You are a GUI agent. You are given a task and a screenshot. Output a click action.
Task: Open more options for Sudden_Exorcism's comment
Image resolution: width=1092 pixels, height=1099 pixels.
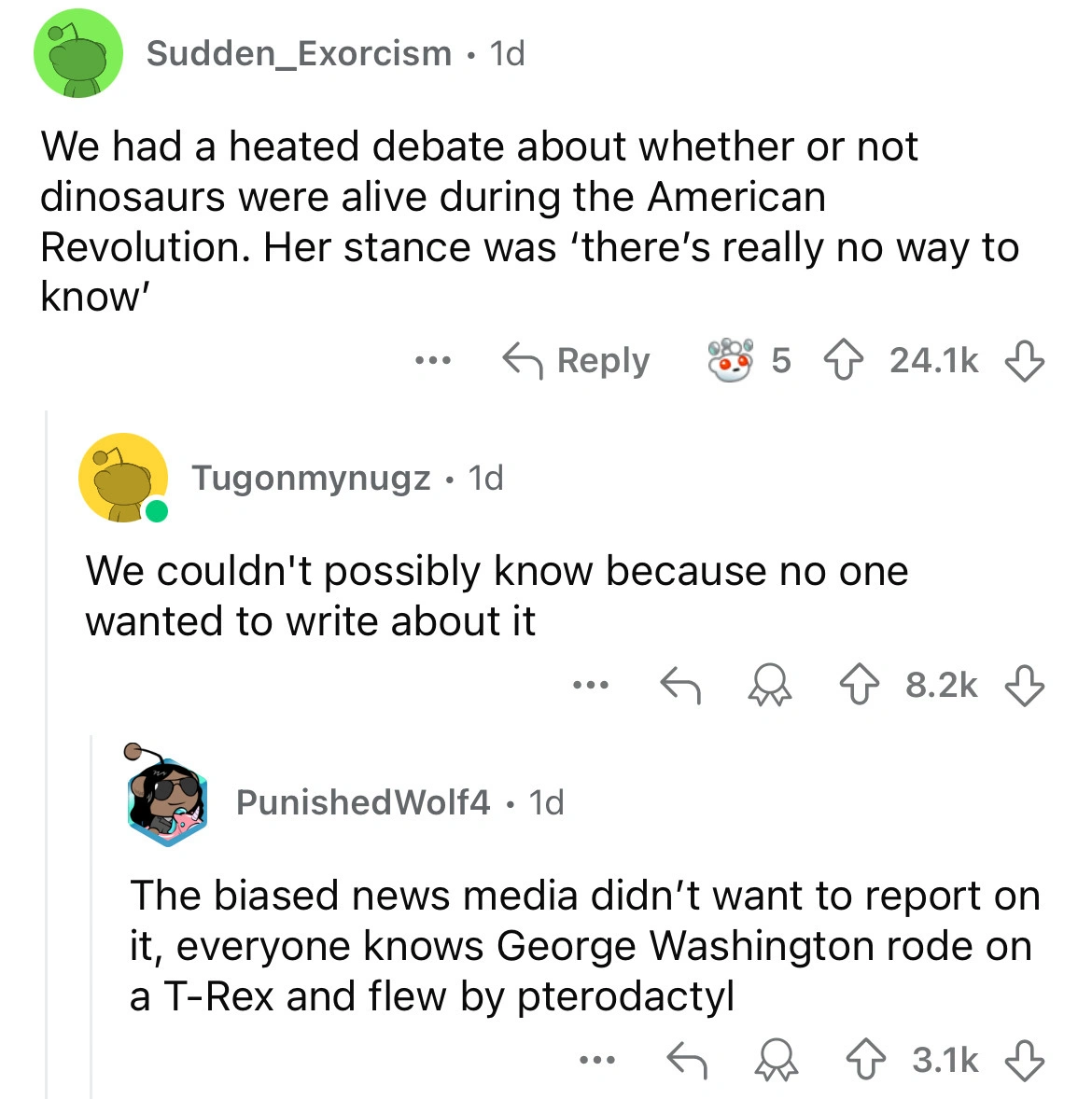(434, 360)
